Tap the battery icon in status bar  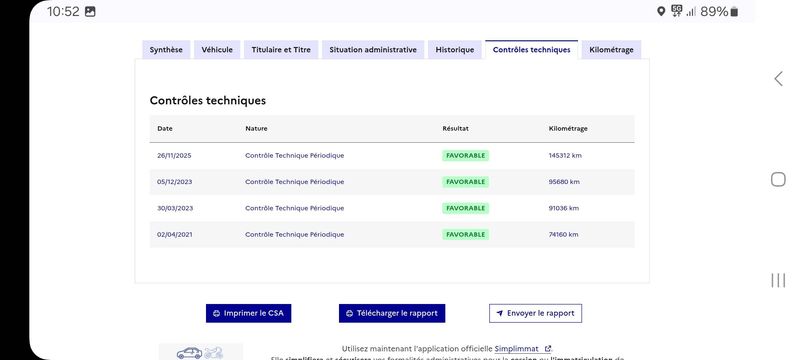734,11
